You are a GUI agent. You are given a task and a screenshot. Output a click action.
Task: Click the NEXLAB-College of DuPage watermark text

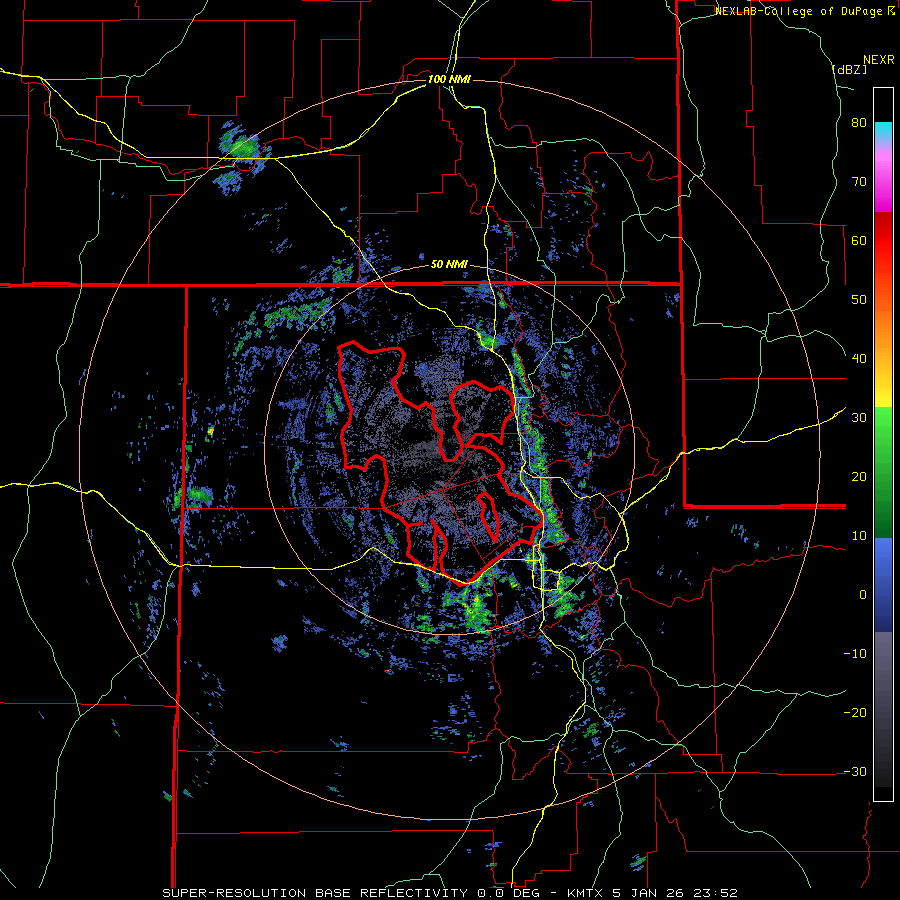tap(804, 11)
